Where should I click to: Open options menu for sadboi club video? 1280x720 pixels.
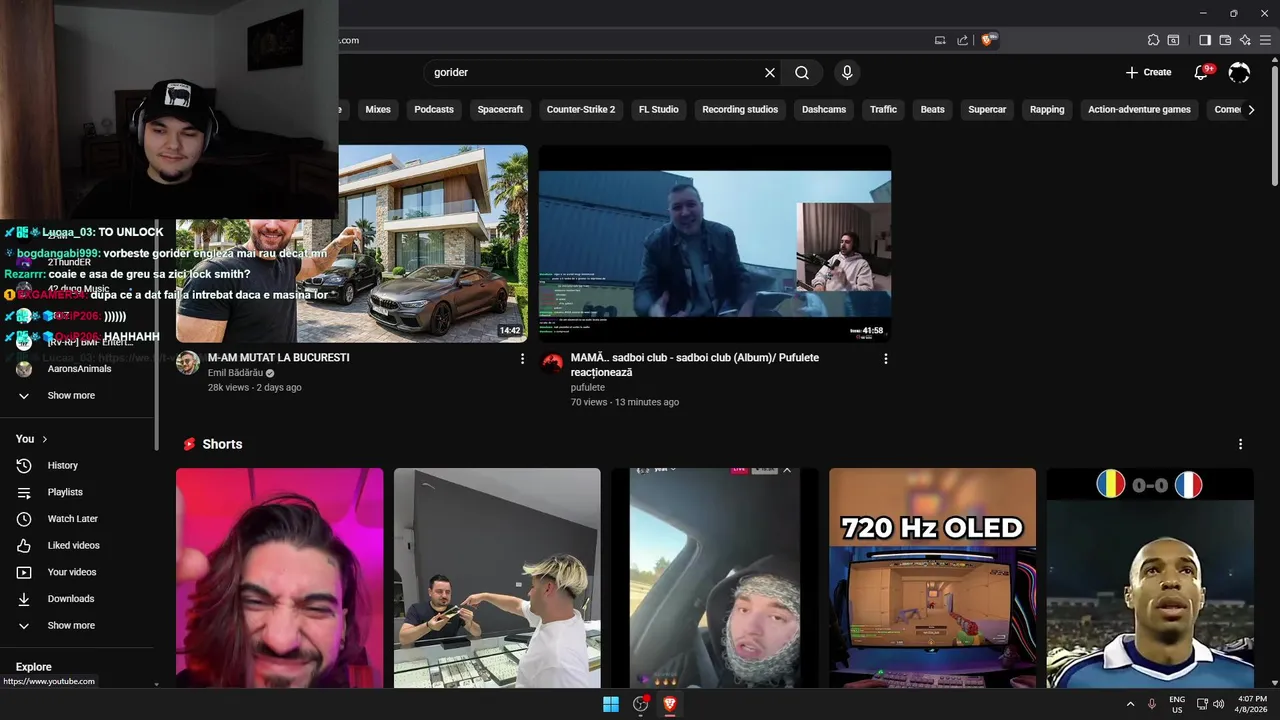(885, 359)
